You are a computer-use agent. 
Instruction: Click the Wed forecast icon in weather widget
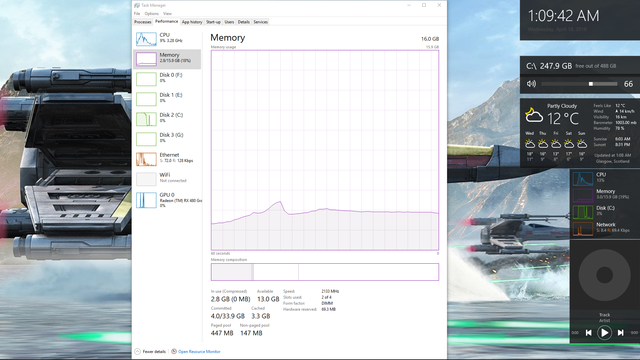[x=530, y=144]
